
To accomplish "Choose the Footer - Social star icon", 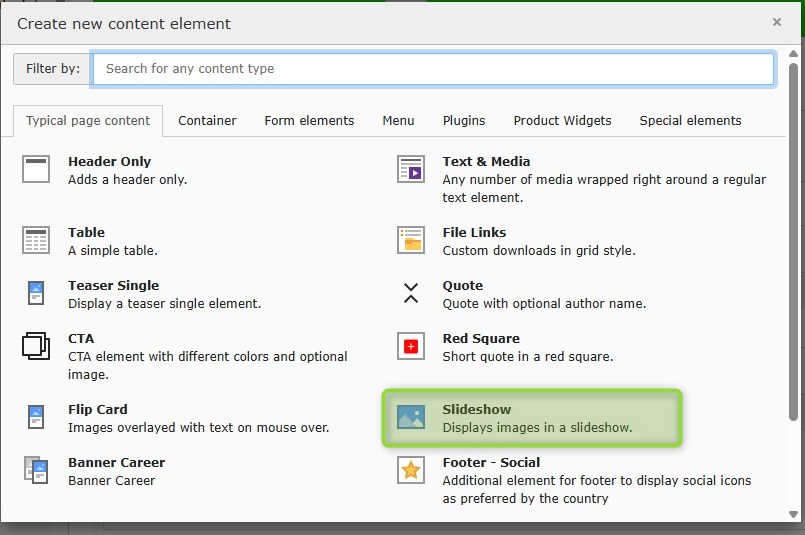I will pos(411,470).
